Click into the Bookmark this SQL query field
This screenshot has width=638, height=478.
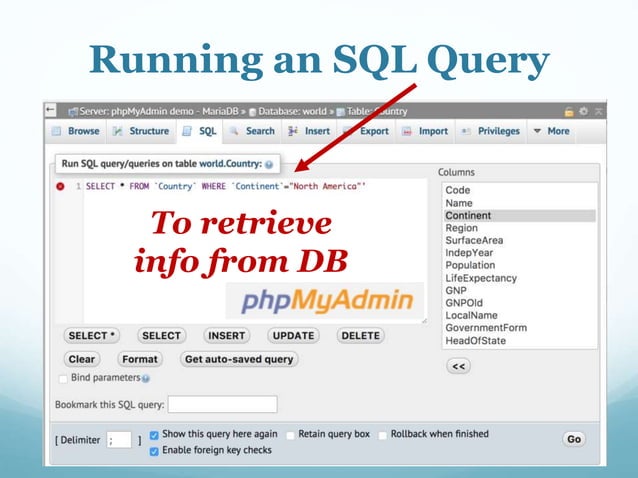click(x=223, y=404)
